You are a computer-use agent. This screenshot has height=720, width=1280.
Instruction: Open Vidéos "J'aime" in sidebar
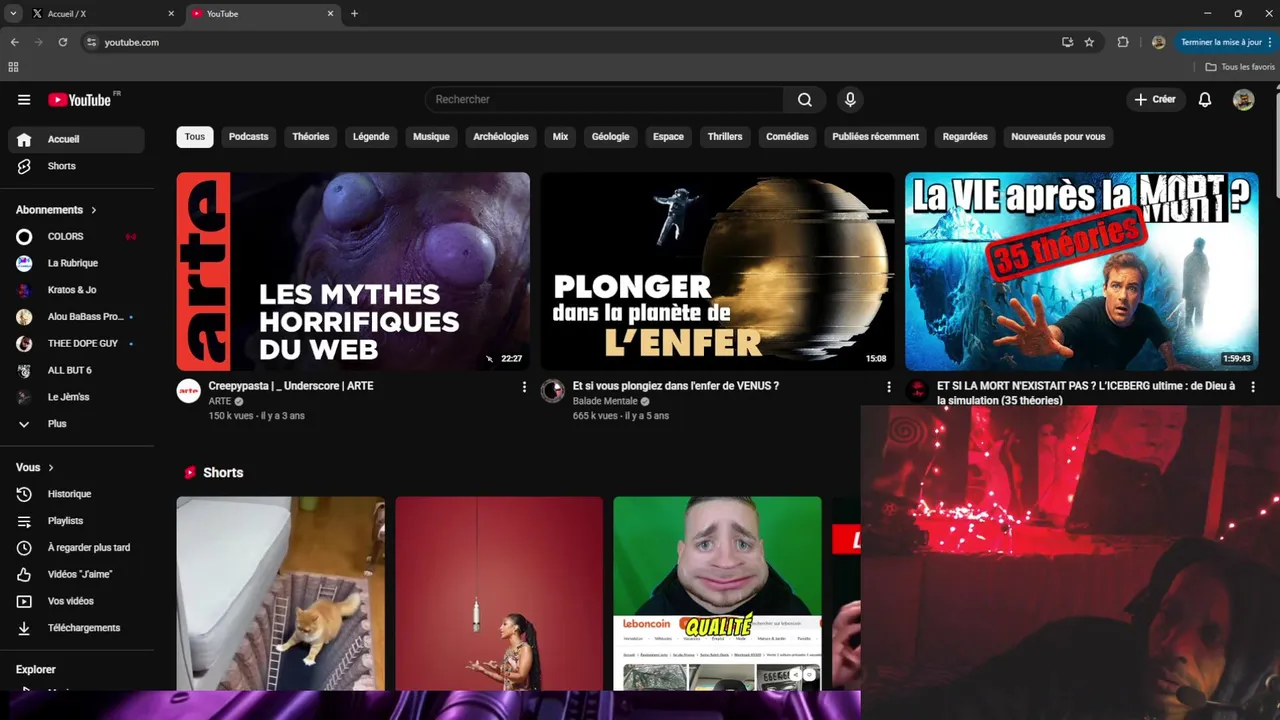[80, 575]
